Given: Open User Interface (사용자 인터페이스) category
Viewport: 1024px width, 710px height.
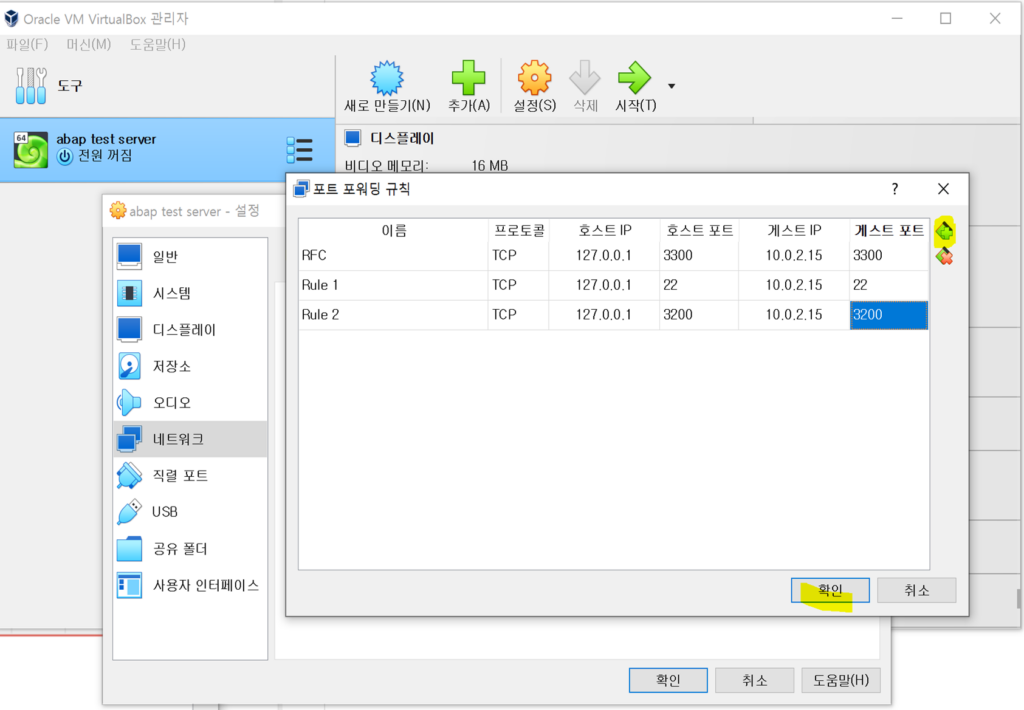Looking at the screenshot, I should [x=190, y=585].
